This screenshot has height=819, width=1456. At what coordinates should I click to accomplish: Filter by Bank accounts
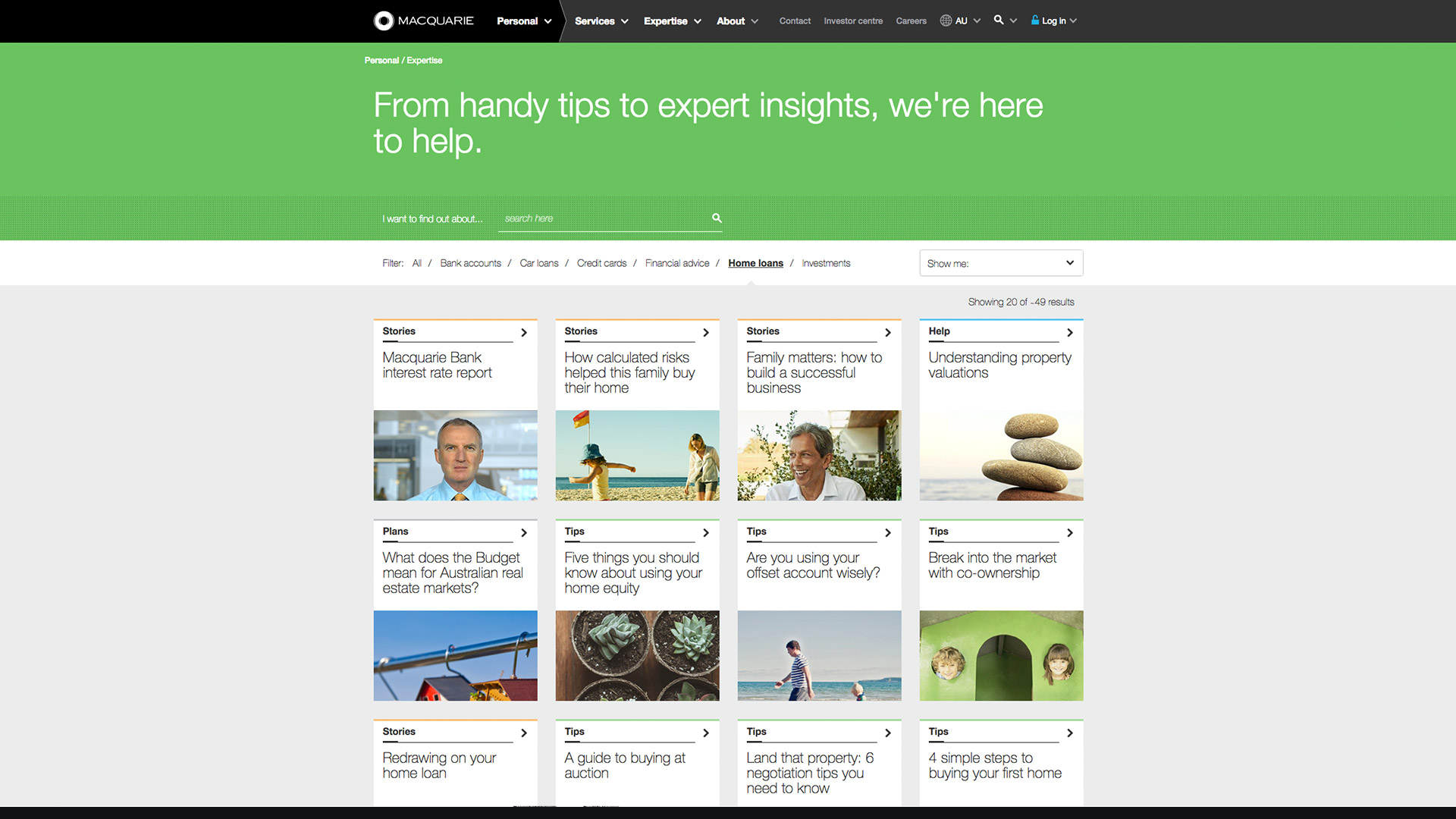pos(470,263)
